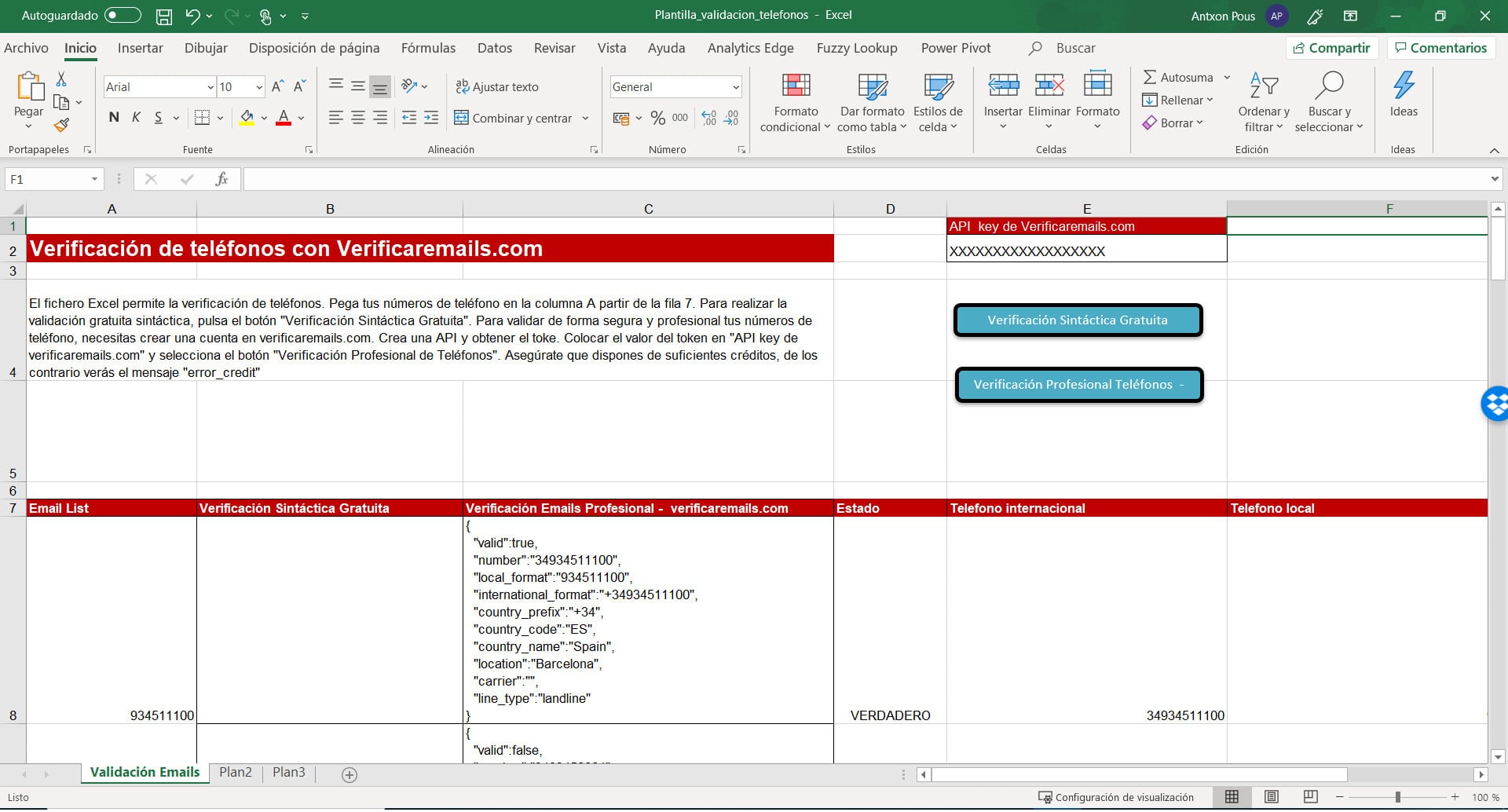This screenshot has height=812, width=1508.
Task: Open the Archivo menu
Action: point(26,48)
